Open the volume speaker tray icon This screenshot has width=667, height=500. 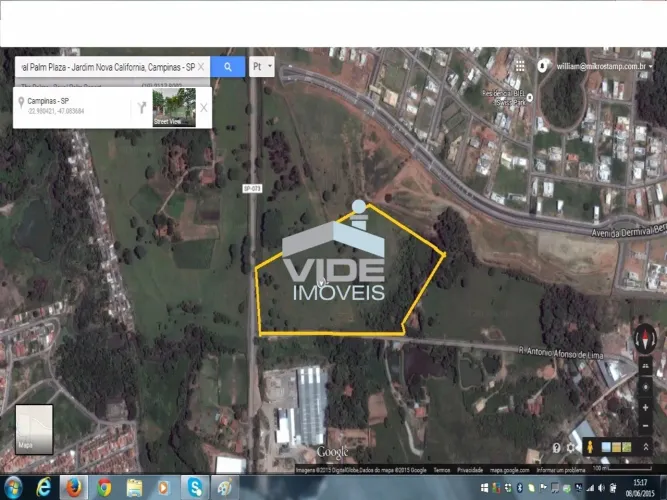click(601, 488)
